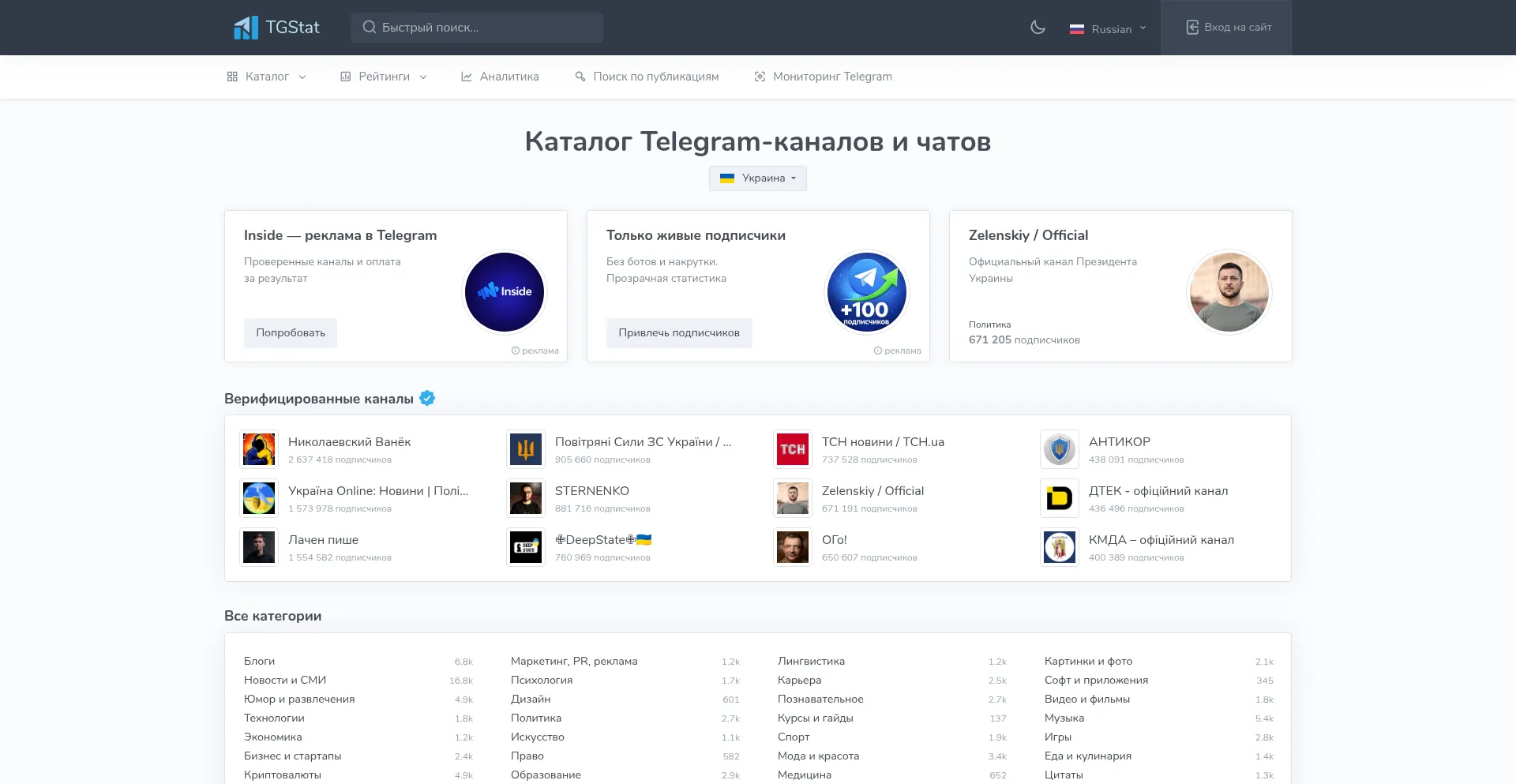Expand the Каталог menu

point(266,77)
